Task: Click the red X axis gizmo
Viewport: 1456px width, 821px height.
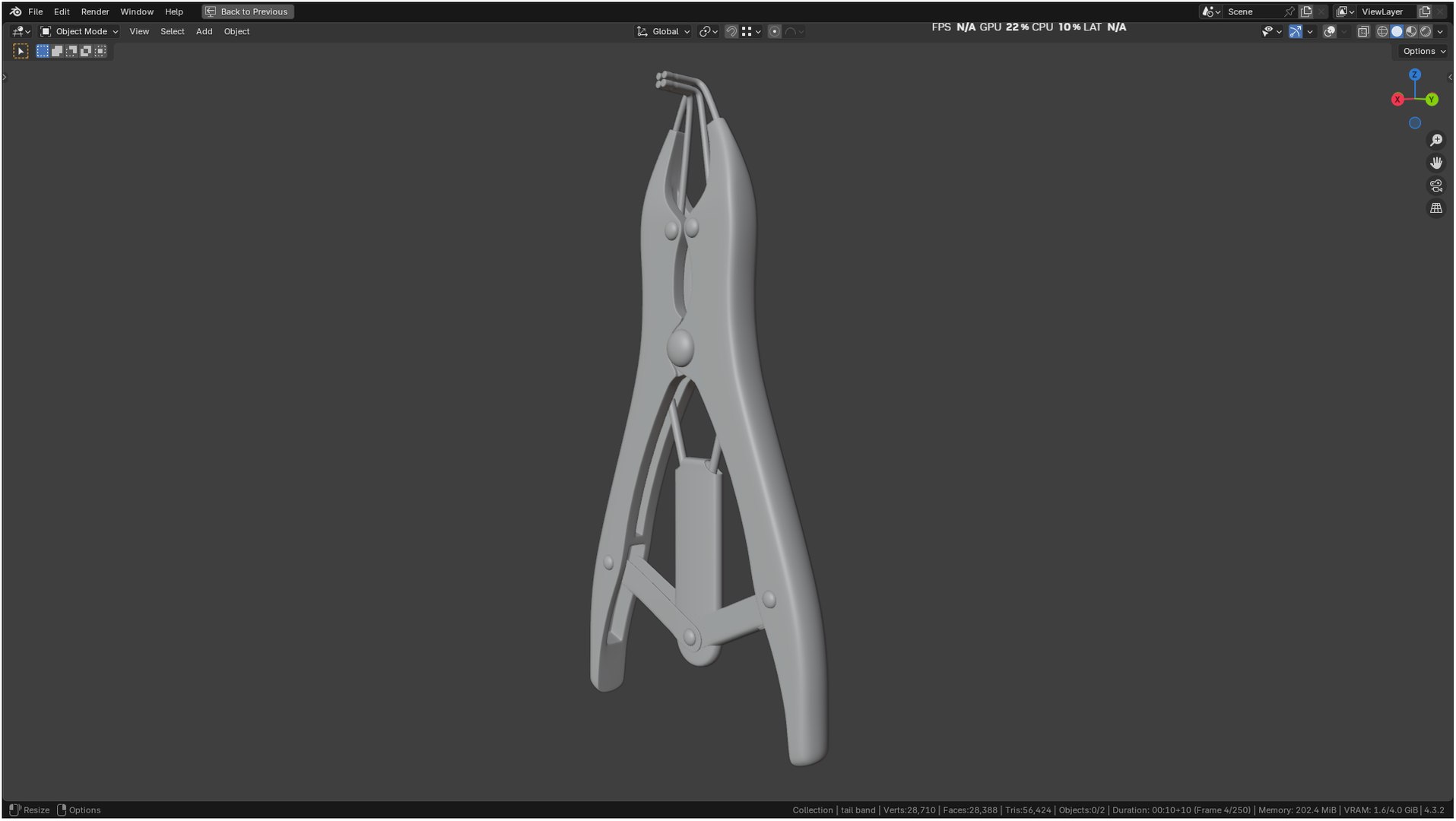Action: click(1397, 100)
